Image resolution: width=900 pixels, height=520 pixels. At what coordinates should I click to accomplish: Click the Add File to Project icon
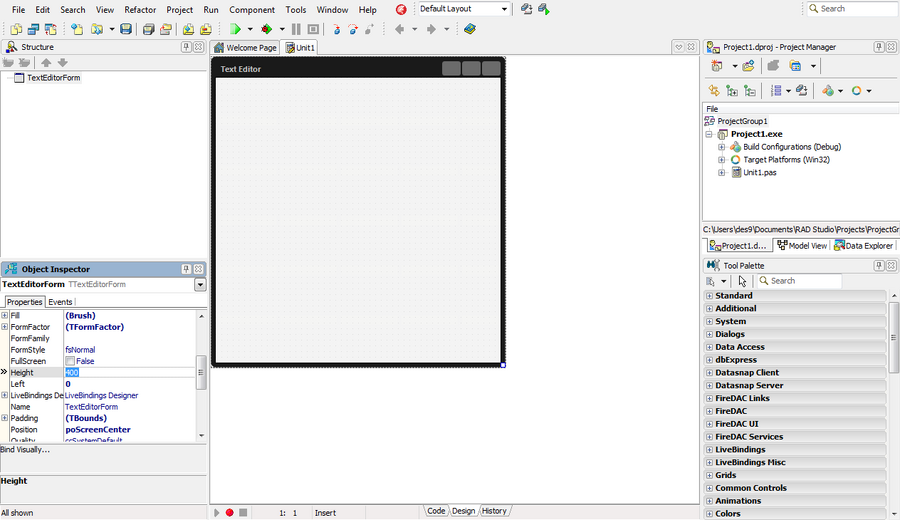(x=188, y=29)
